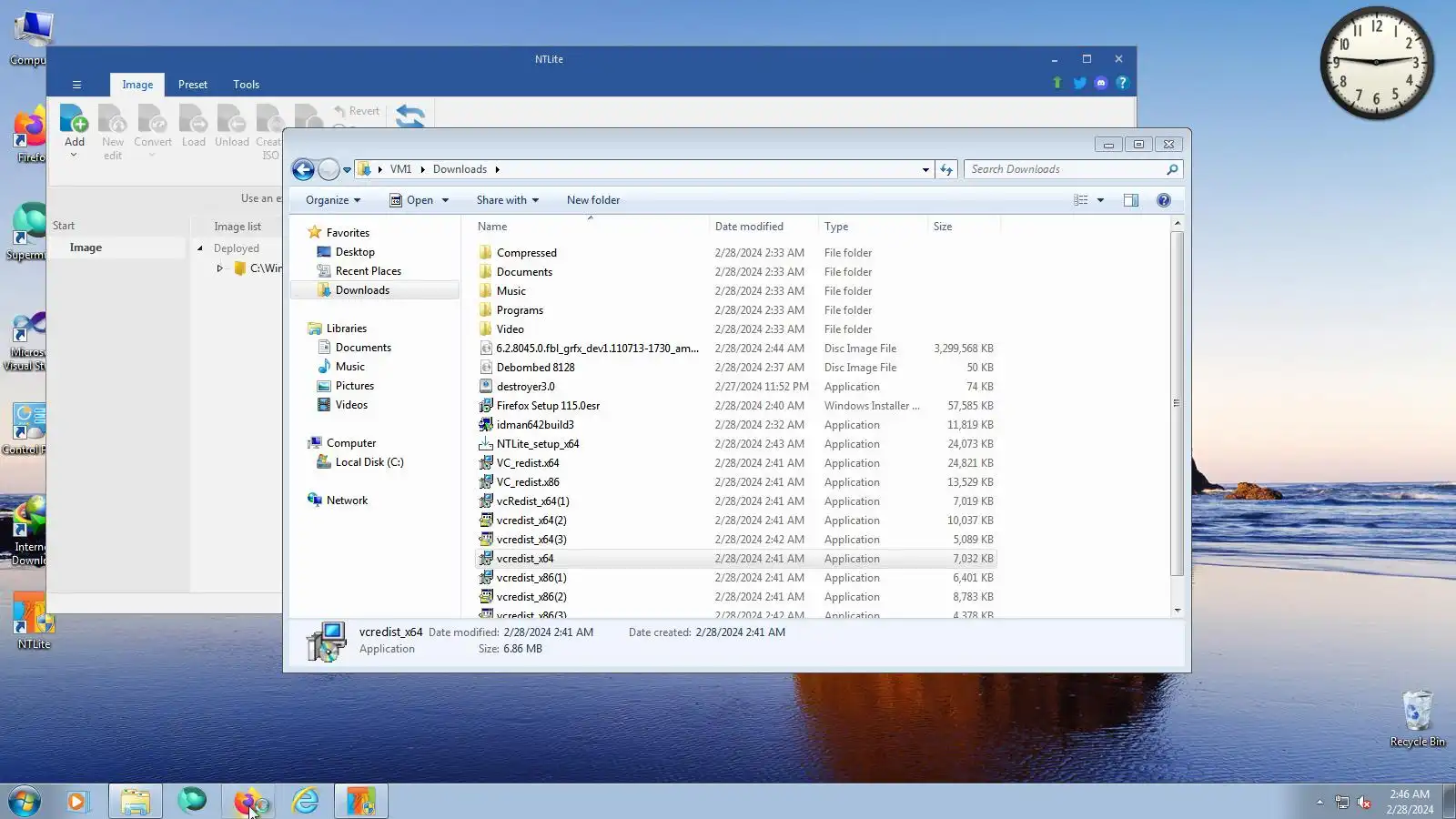Select Desktop under Favorites

(355, 252)
